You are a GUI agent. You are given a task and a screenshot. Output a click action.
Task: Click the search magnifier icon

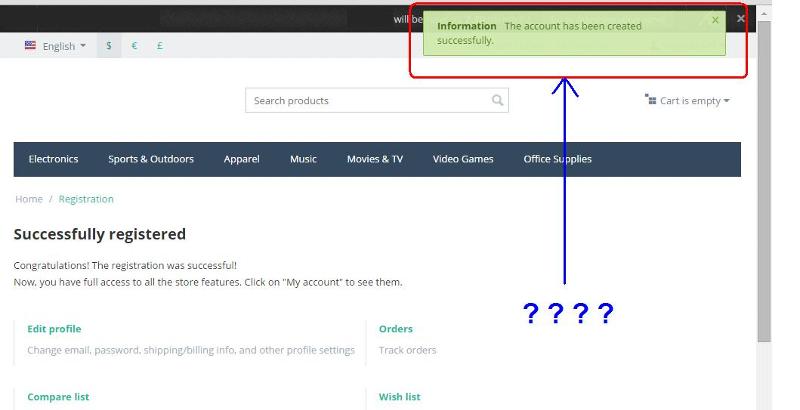point(497,100)
